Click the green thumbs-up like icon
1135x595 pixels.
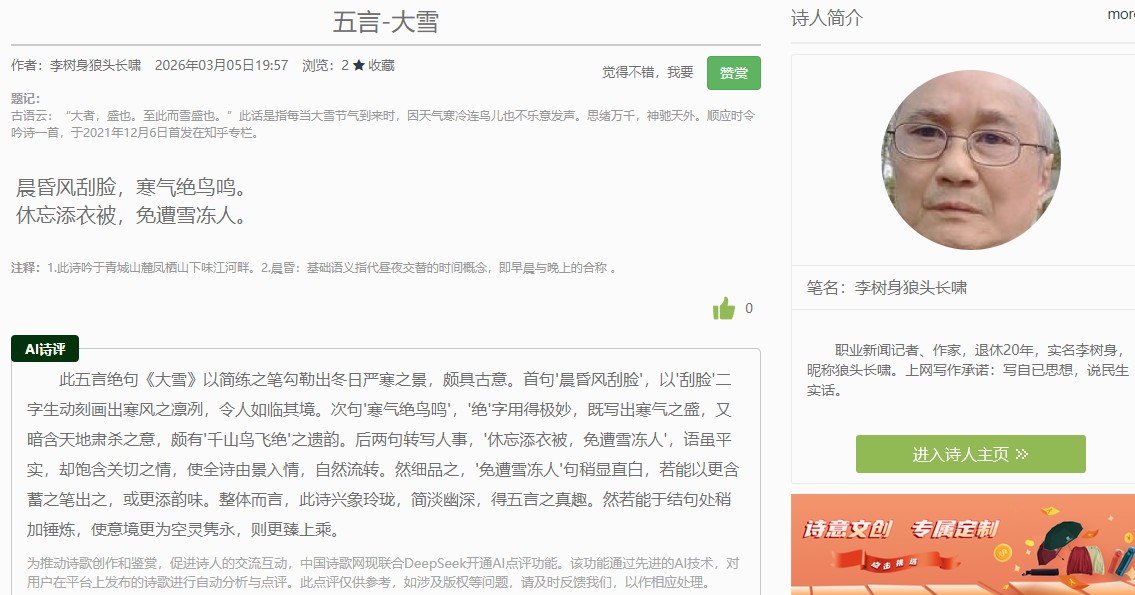[724, 309]
